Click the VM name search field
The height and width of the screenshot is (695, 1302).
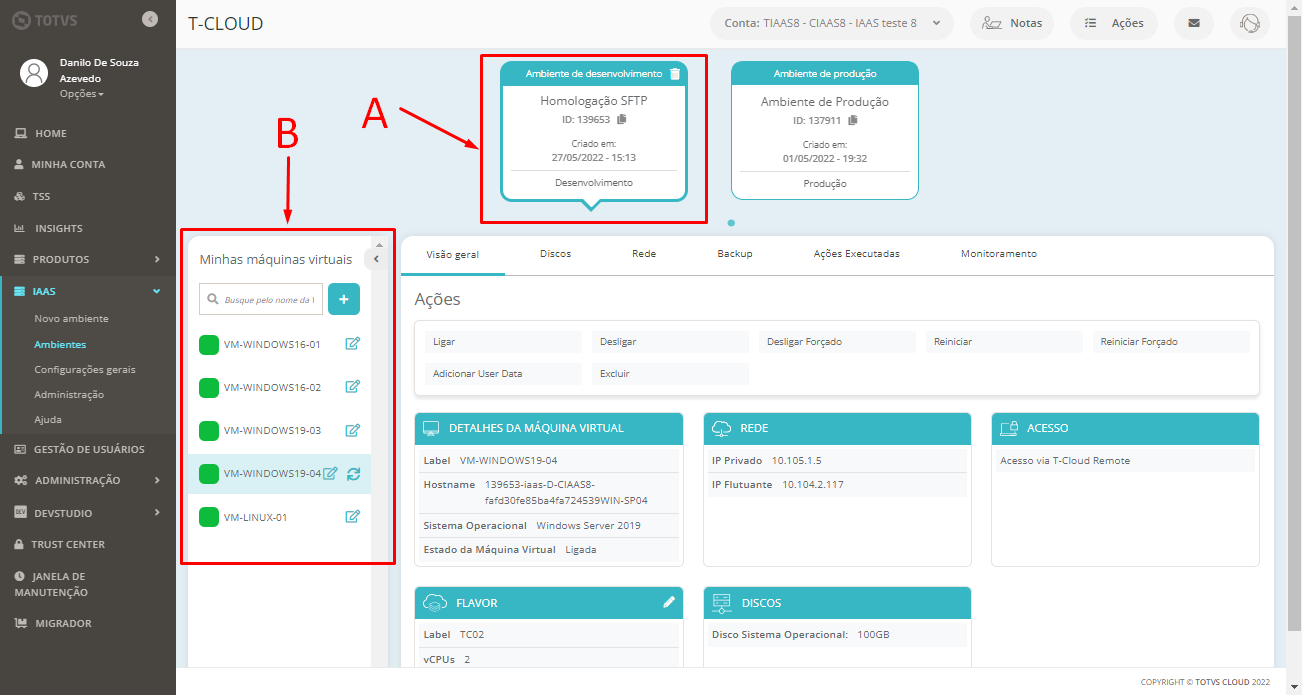[x=260, y=299]
